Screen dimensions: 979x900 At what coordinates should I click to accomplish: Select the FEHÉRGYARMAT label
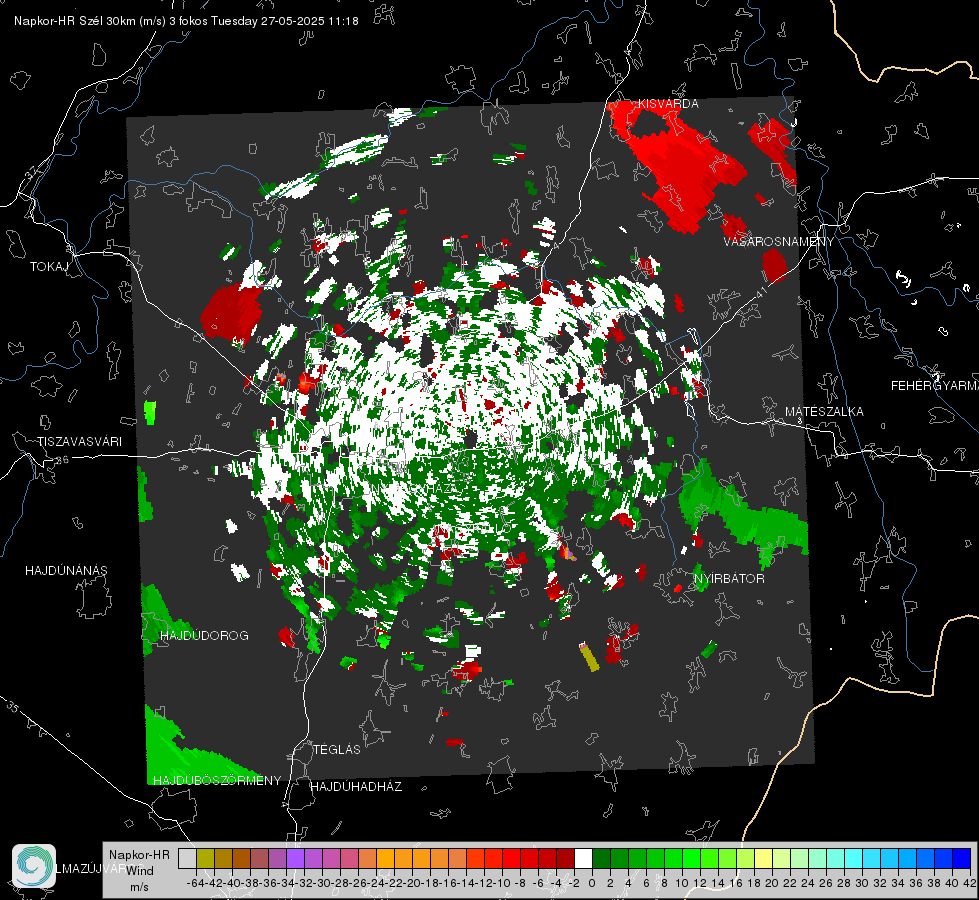point(935,386)
